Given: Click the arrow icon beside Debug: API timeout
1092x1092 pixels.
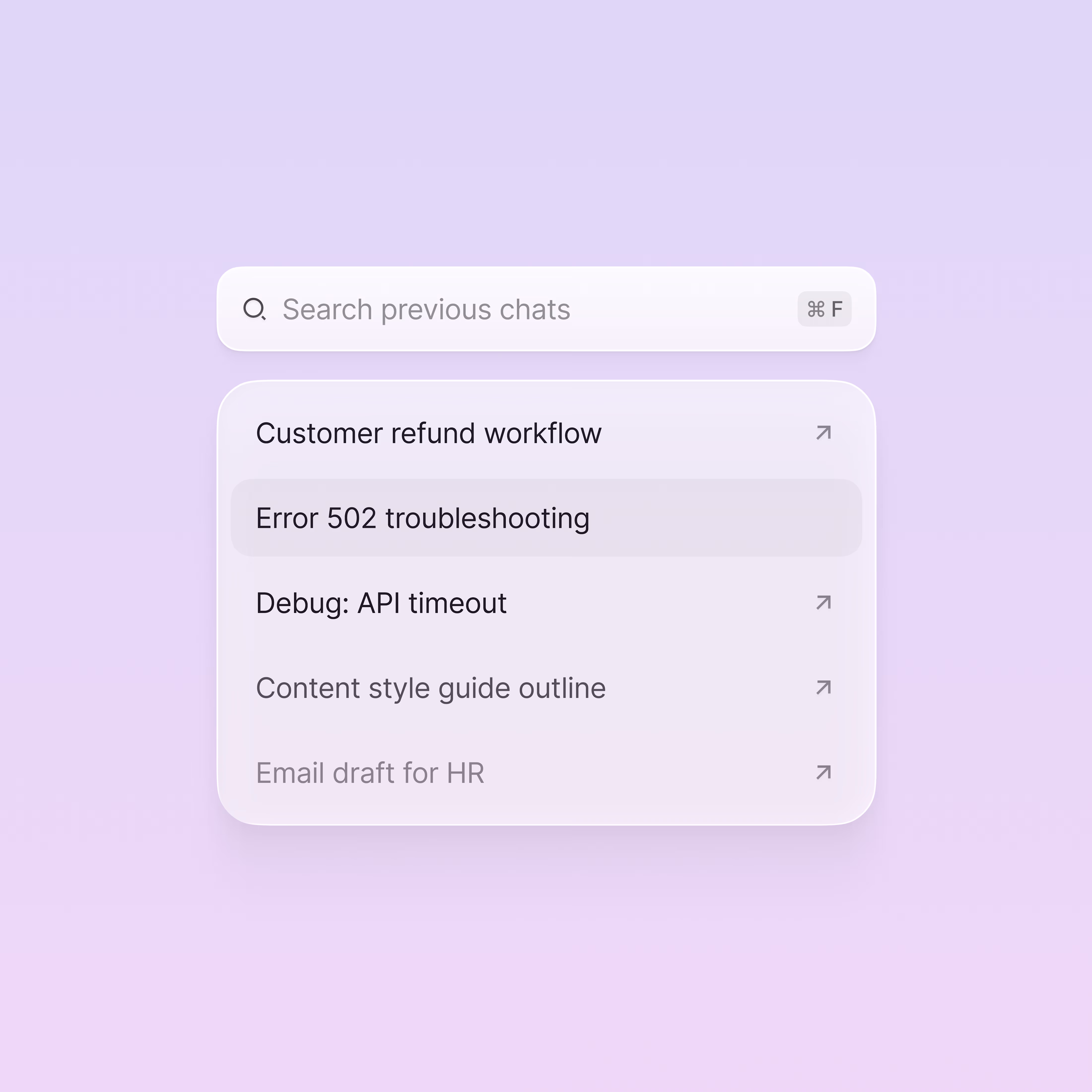Looking at the screenshot, I should [823, 603].
